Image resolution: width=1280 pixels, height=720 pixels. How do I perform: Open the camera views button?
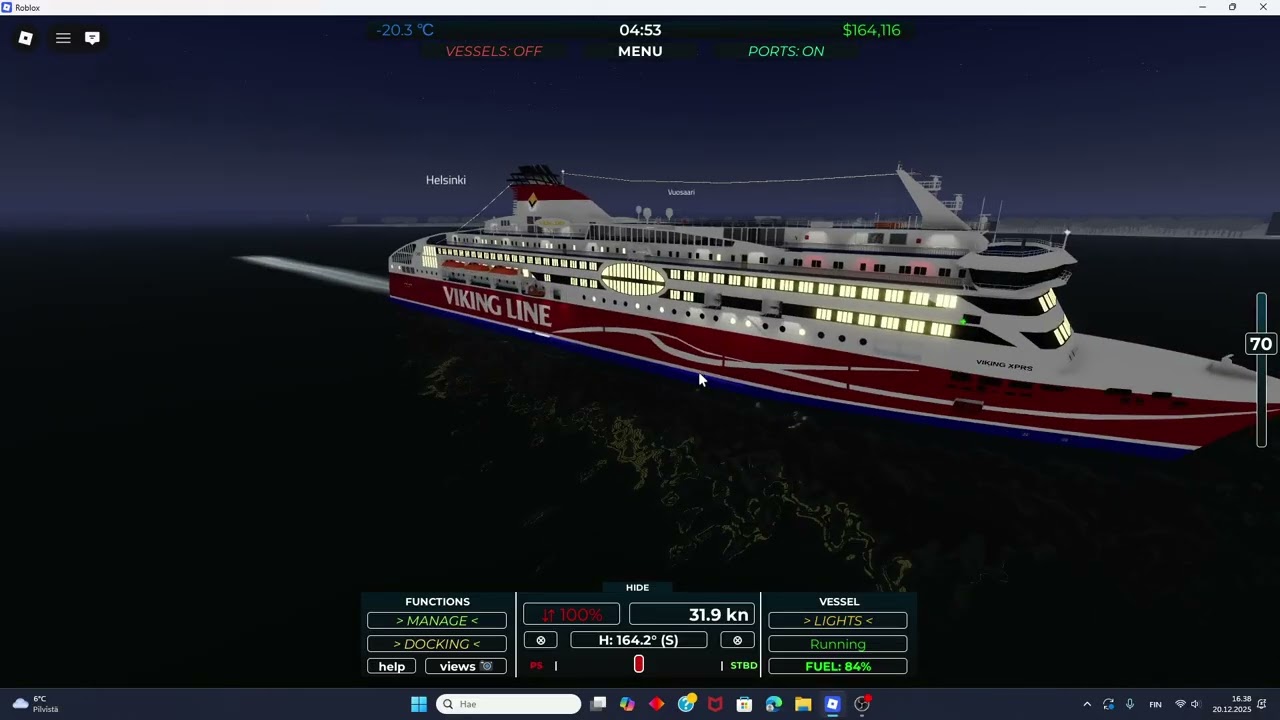coord(466,666)
